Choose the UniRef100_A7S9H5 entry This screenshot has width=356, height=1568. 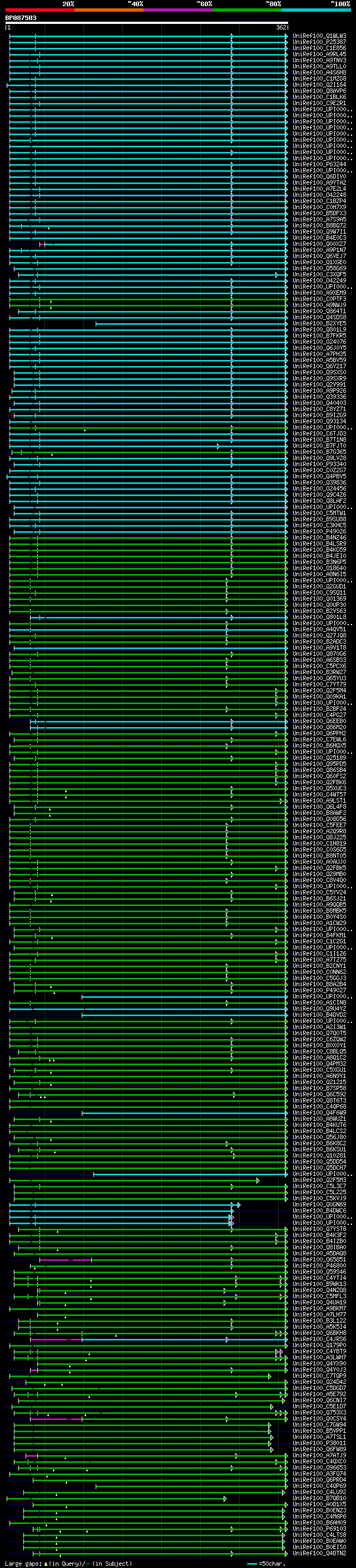pyautogui.click(x=319, y=219)
